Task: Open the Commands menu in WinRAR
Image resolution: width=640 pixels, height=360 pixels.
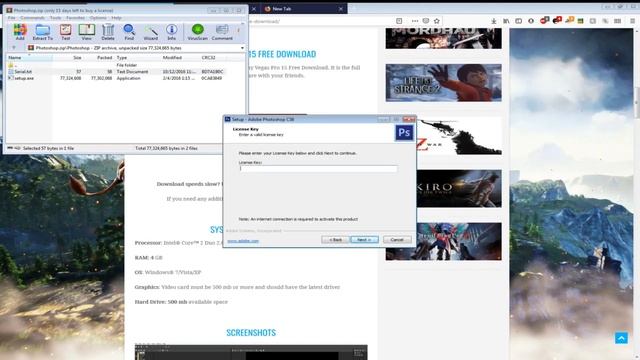Action: (x=32, y=18)
